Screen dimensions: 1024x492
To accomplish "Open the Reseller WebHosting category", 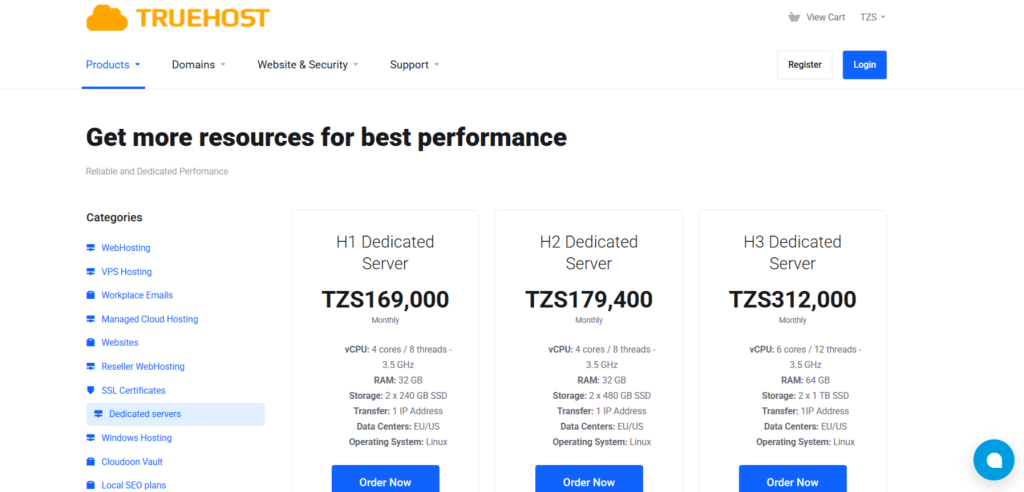I will 143,367.
